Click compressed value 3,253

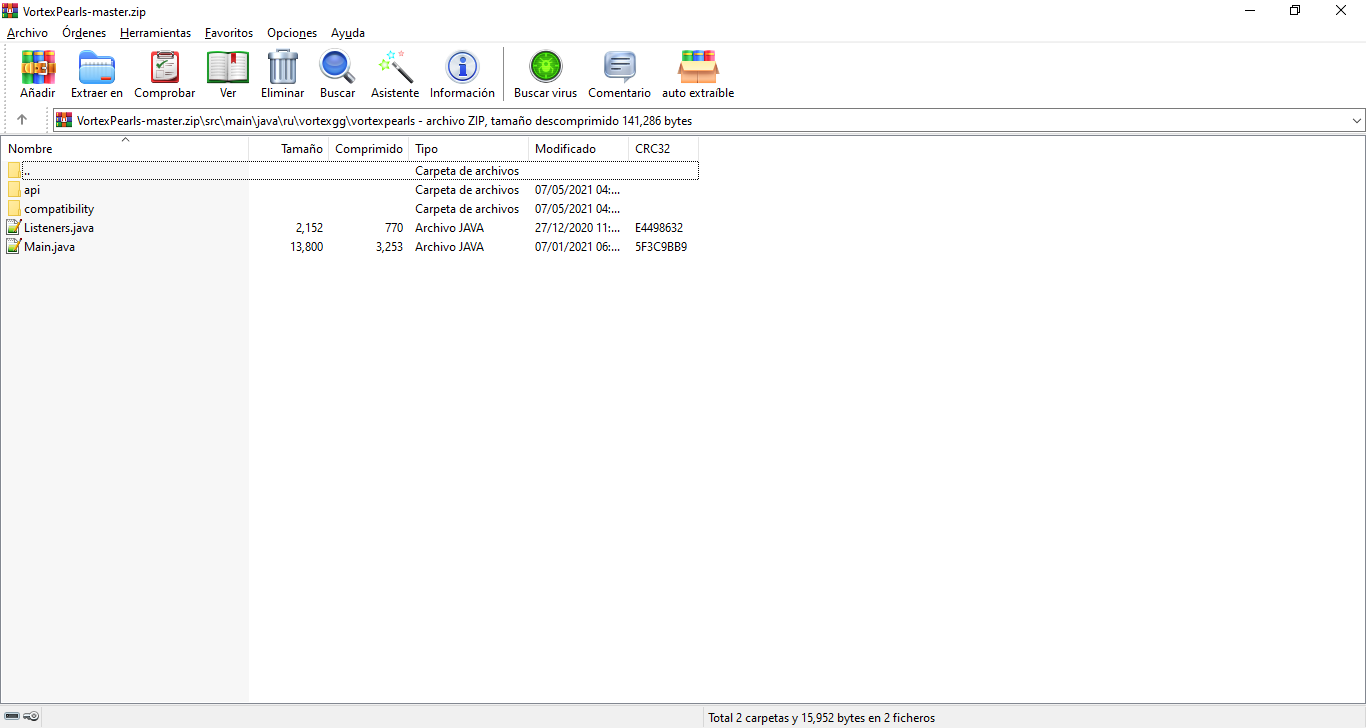pos(389,247)
